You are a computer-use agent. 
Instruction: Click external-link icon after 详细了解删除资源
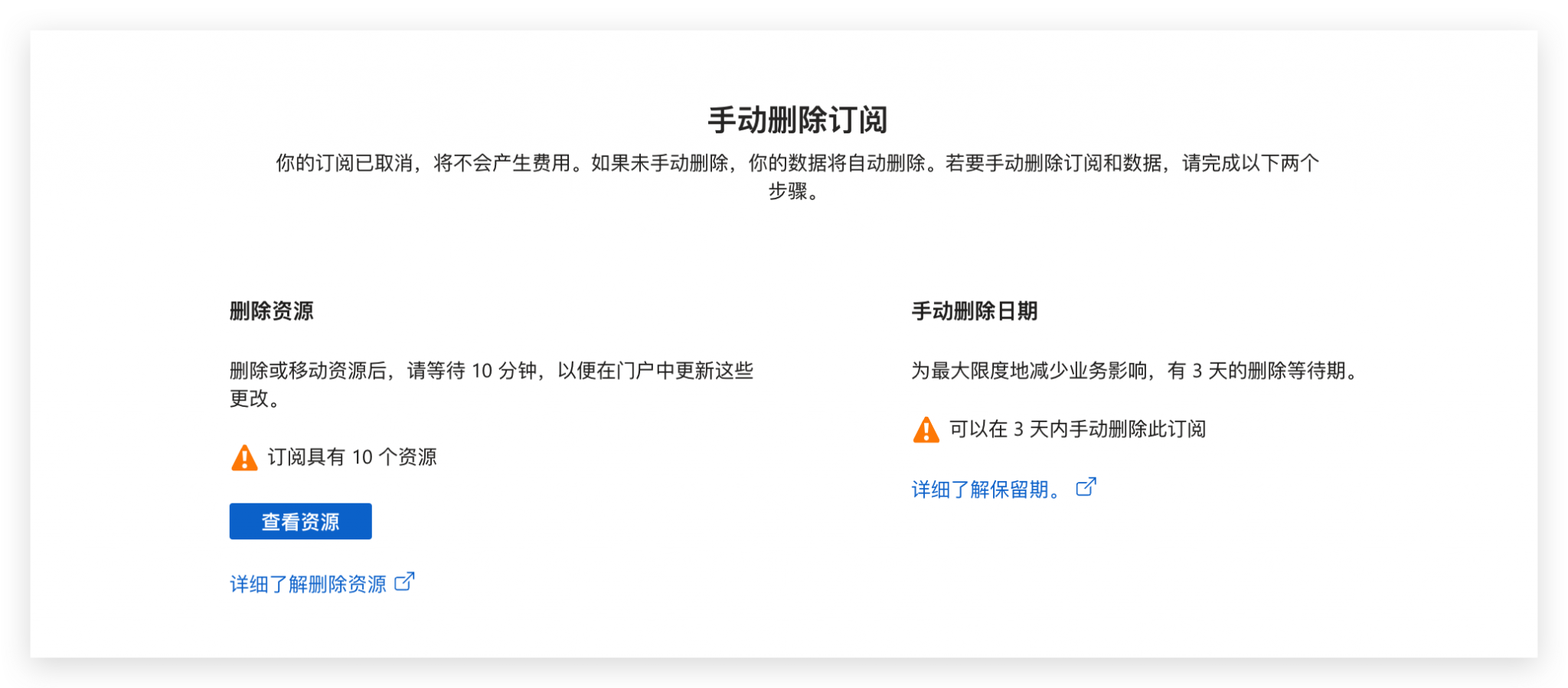click(x=404, y=582)
